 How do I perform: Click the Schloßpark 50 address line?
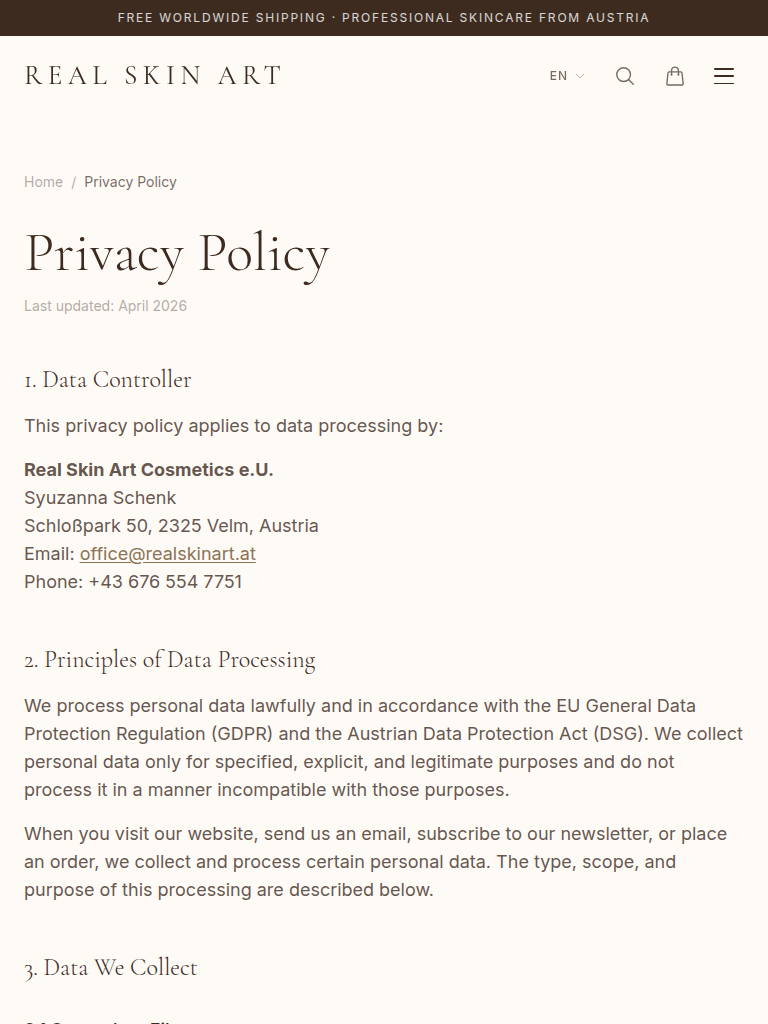(x=171, y=526)
